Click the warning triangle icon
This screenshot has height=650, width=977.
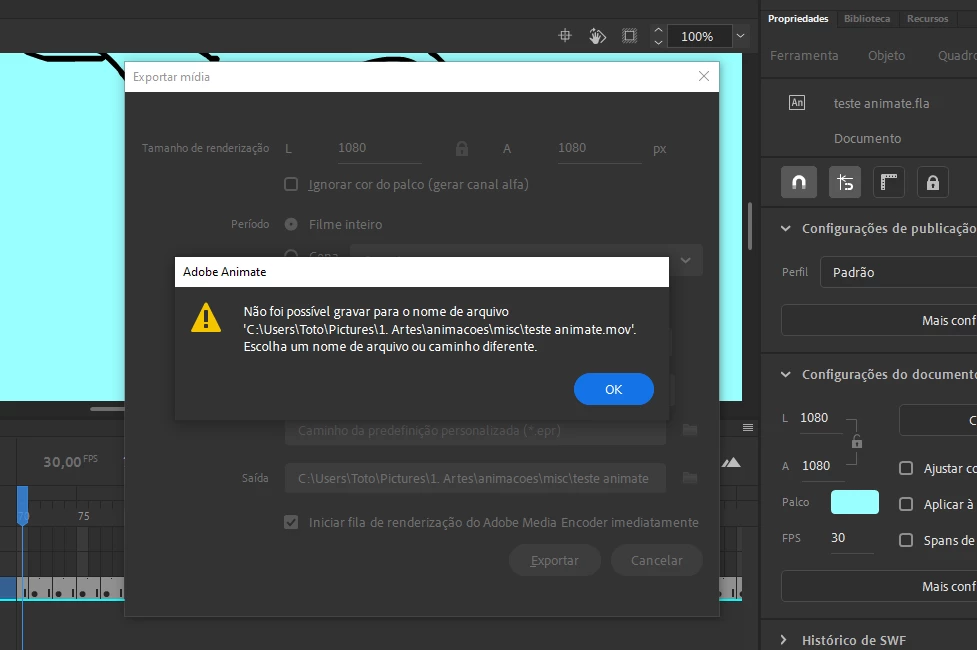(206, 317)
